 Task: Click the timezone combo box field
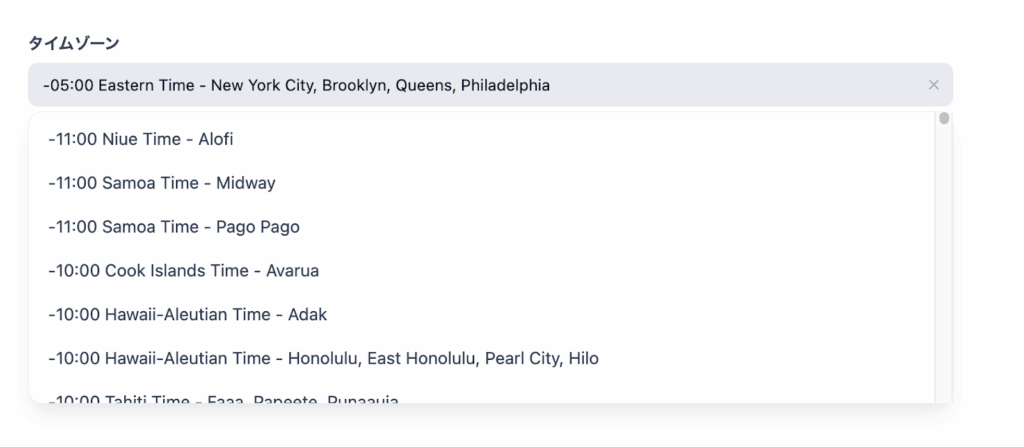tap(480, 85)
